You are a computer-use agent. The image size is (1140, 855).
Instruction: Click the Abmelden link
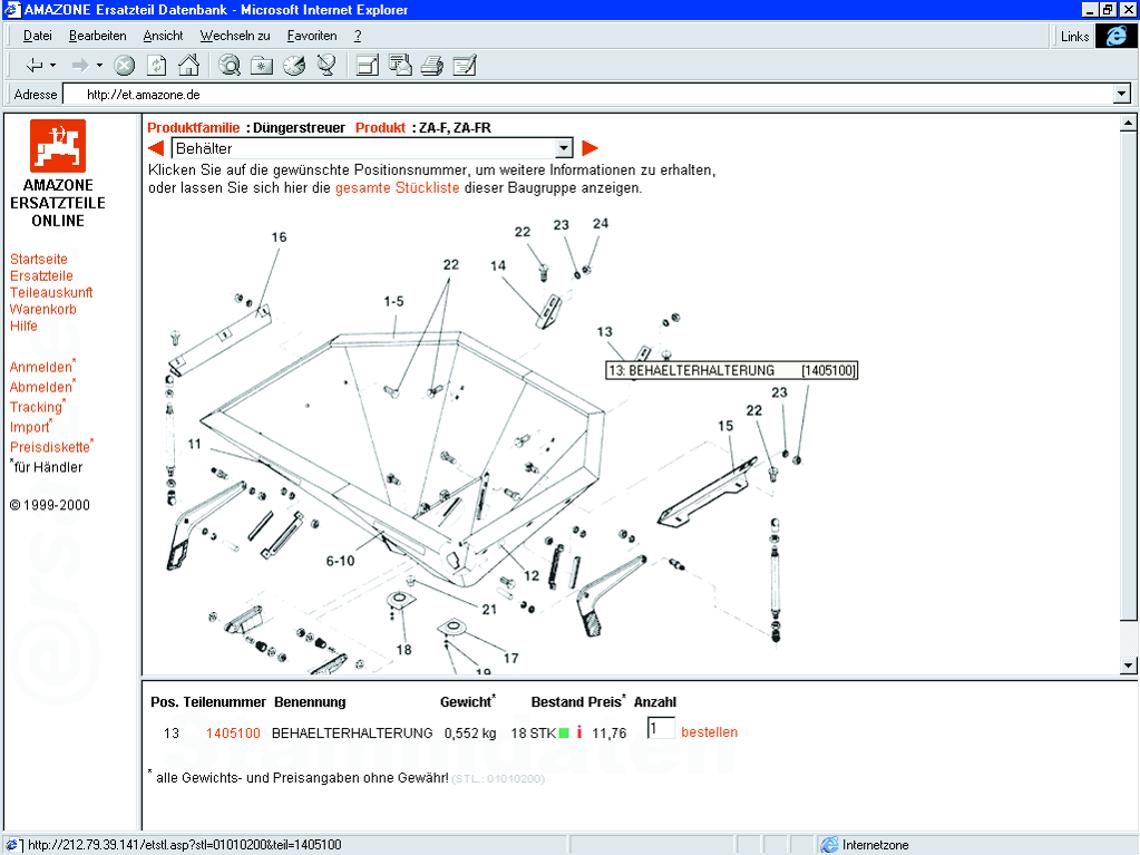(41, 387)
